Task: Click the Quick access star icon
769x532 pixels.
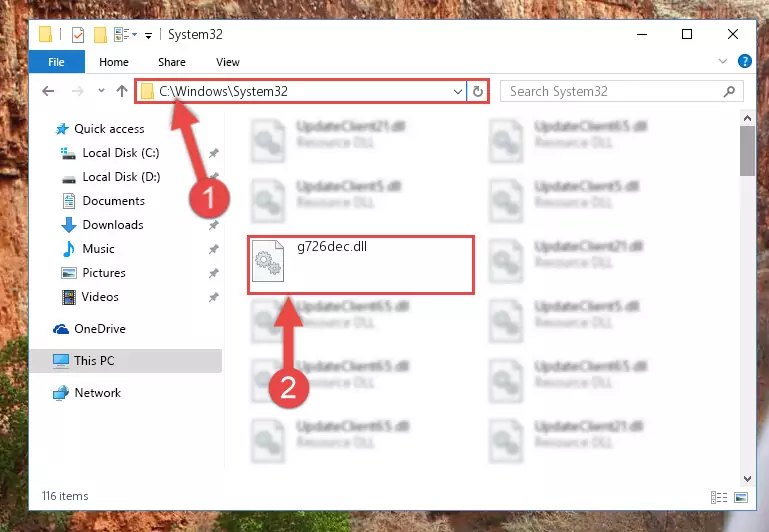Action: [62, 129]
